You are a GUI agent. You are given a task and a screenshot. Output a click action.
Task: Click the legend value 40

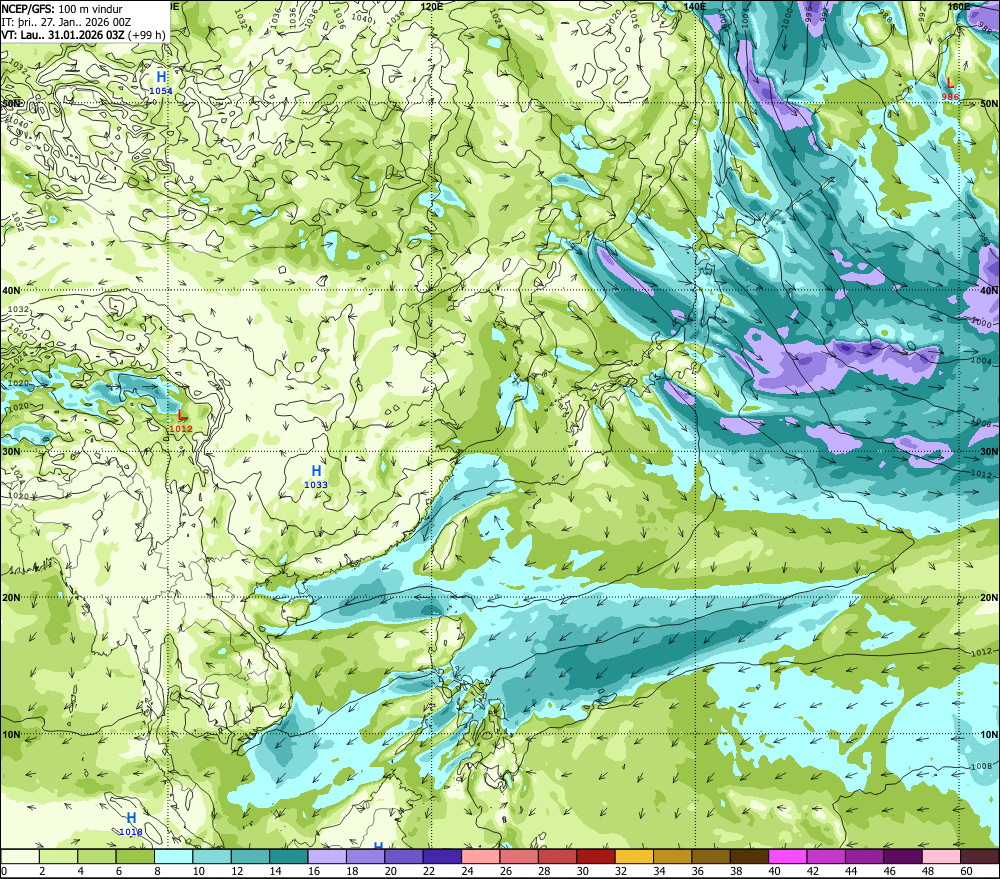(774, 871)
